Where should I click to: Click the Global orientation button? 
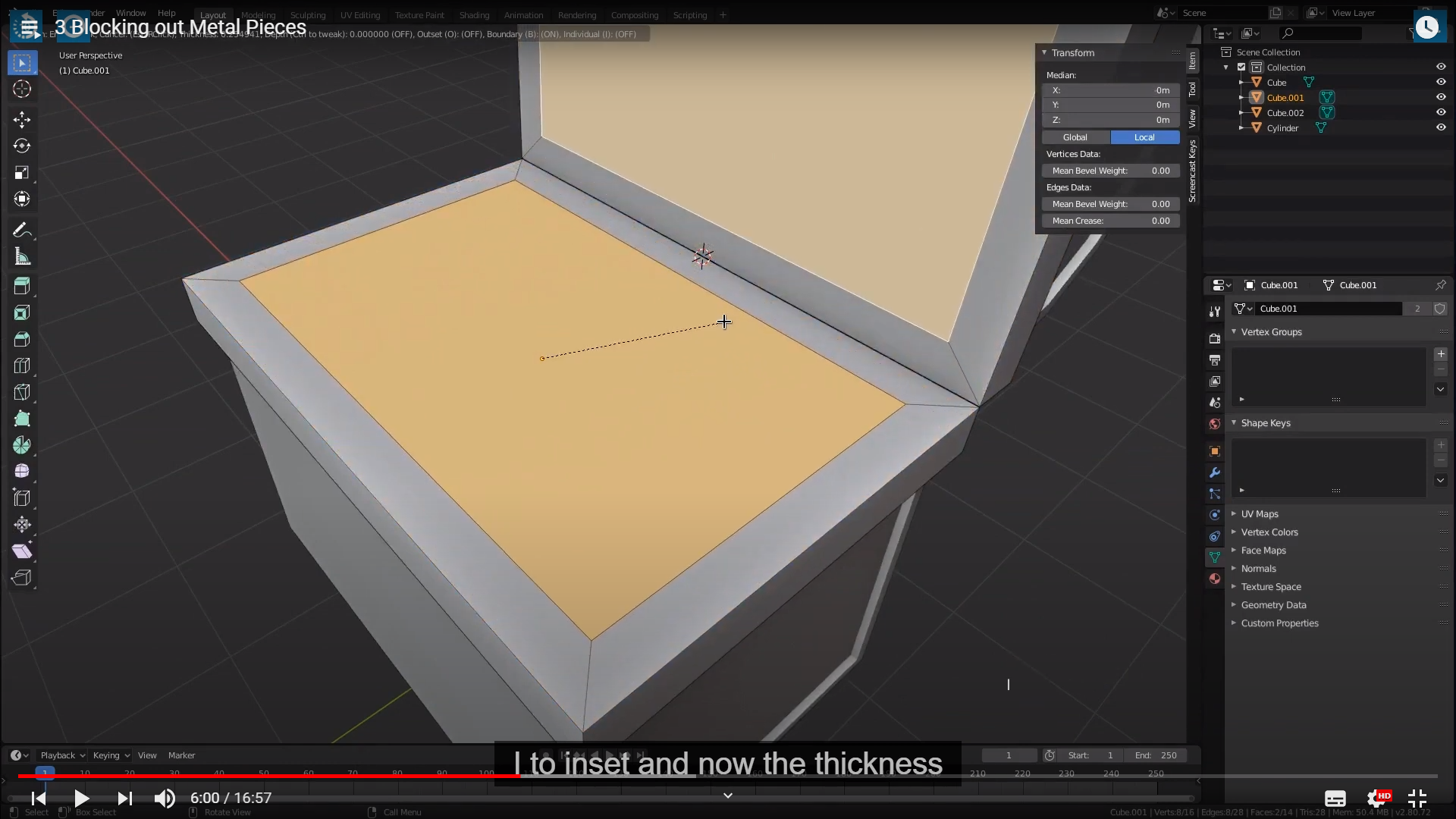click(1075, 137)
